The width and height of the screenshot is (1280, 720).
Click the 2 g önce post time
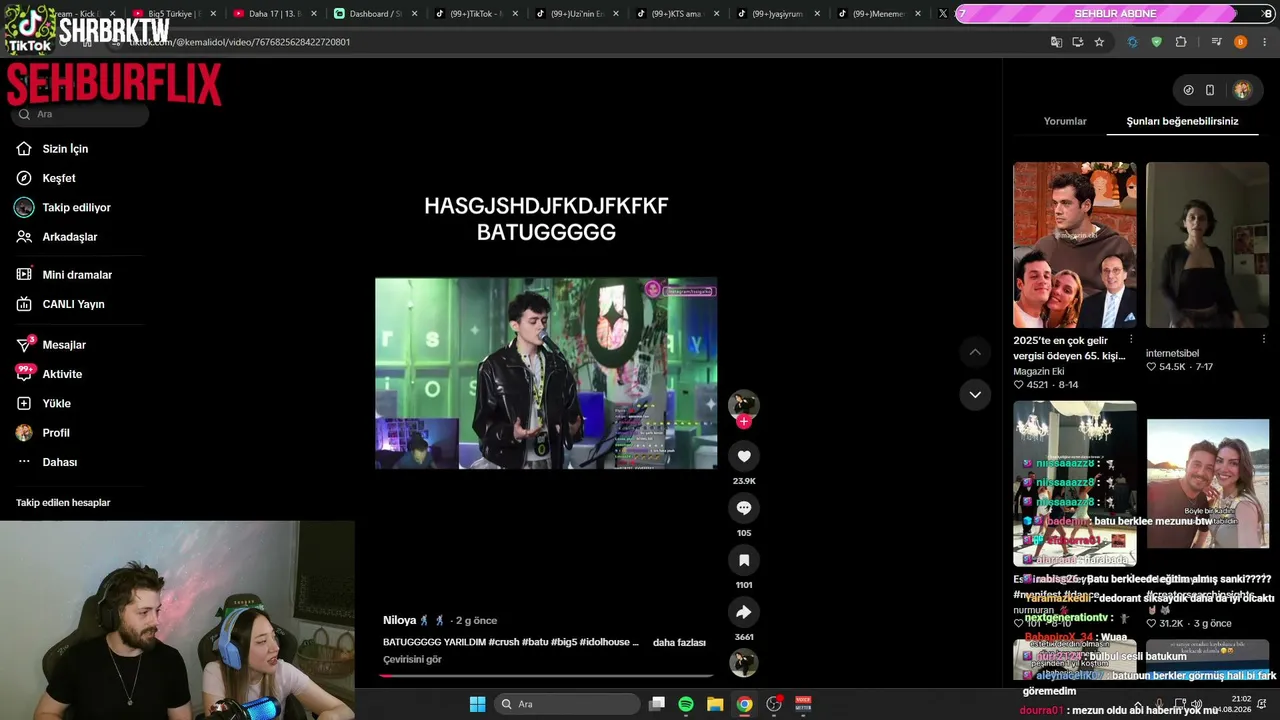coord(477,621)
